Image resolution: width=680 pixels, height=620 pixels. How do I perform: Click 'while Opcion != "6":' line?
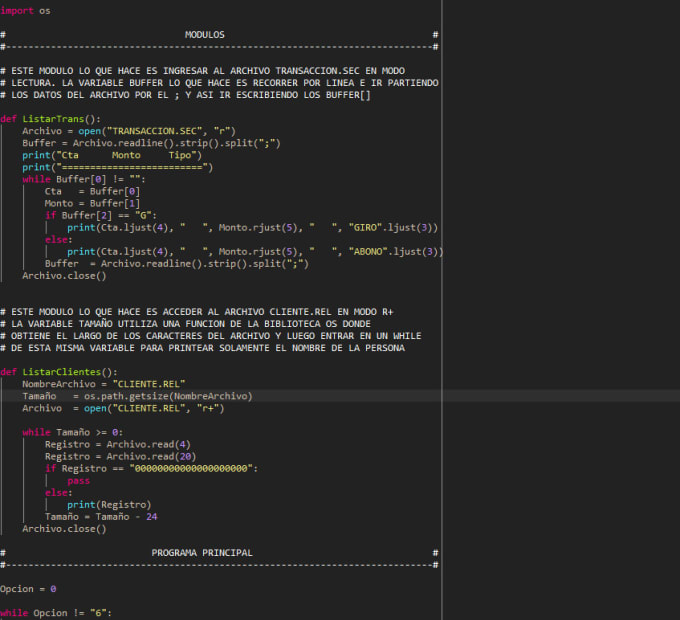coord(56,613)
